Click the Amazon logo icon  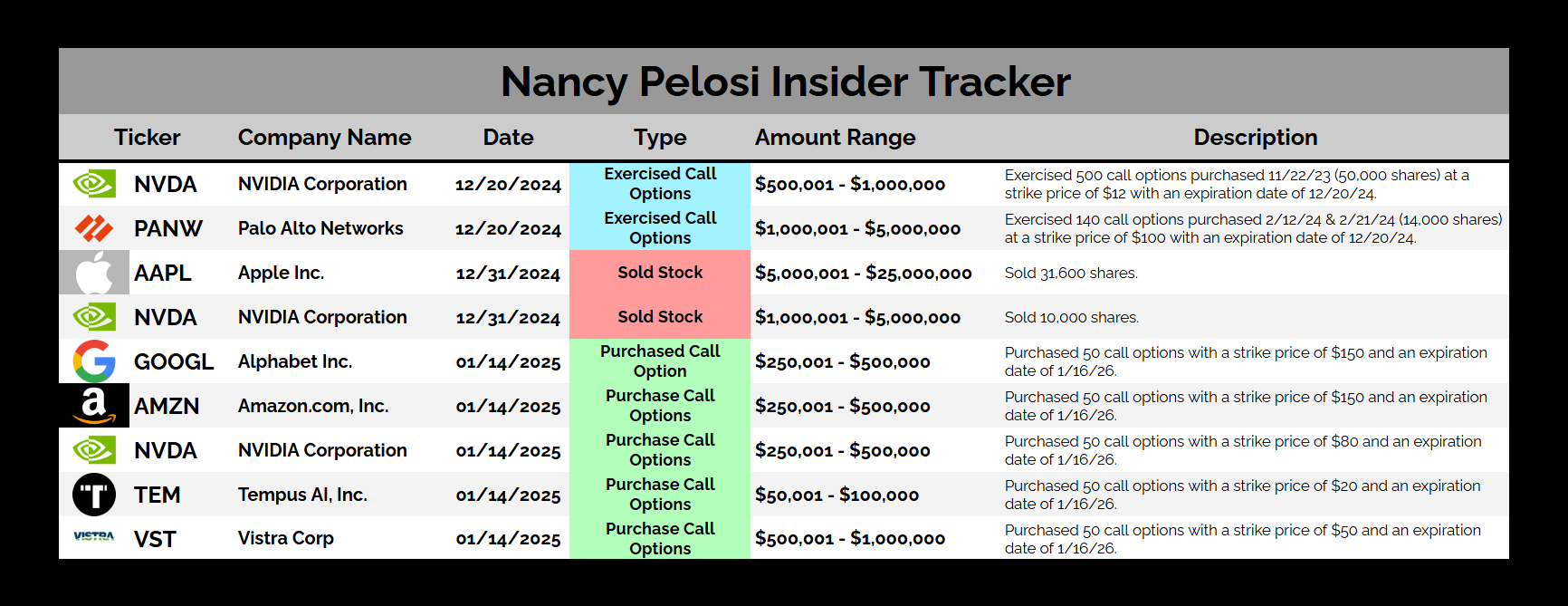94,406
